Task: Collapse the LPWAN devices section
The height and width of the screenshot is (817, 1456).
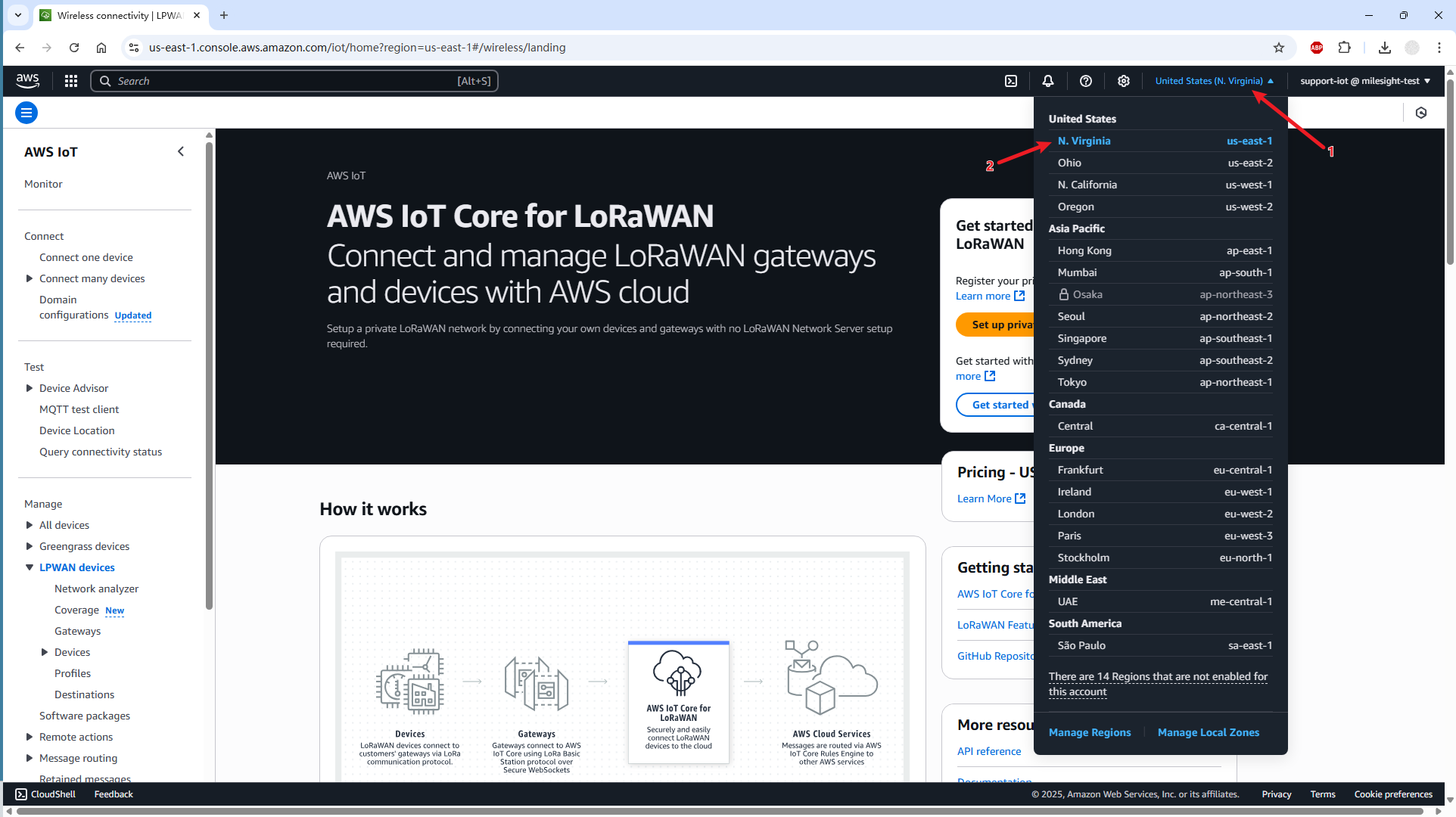Action: point(30,567)
